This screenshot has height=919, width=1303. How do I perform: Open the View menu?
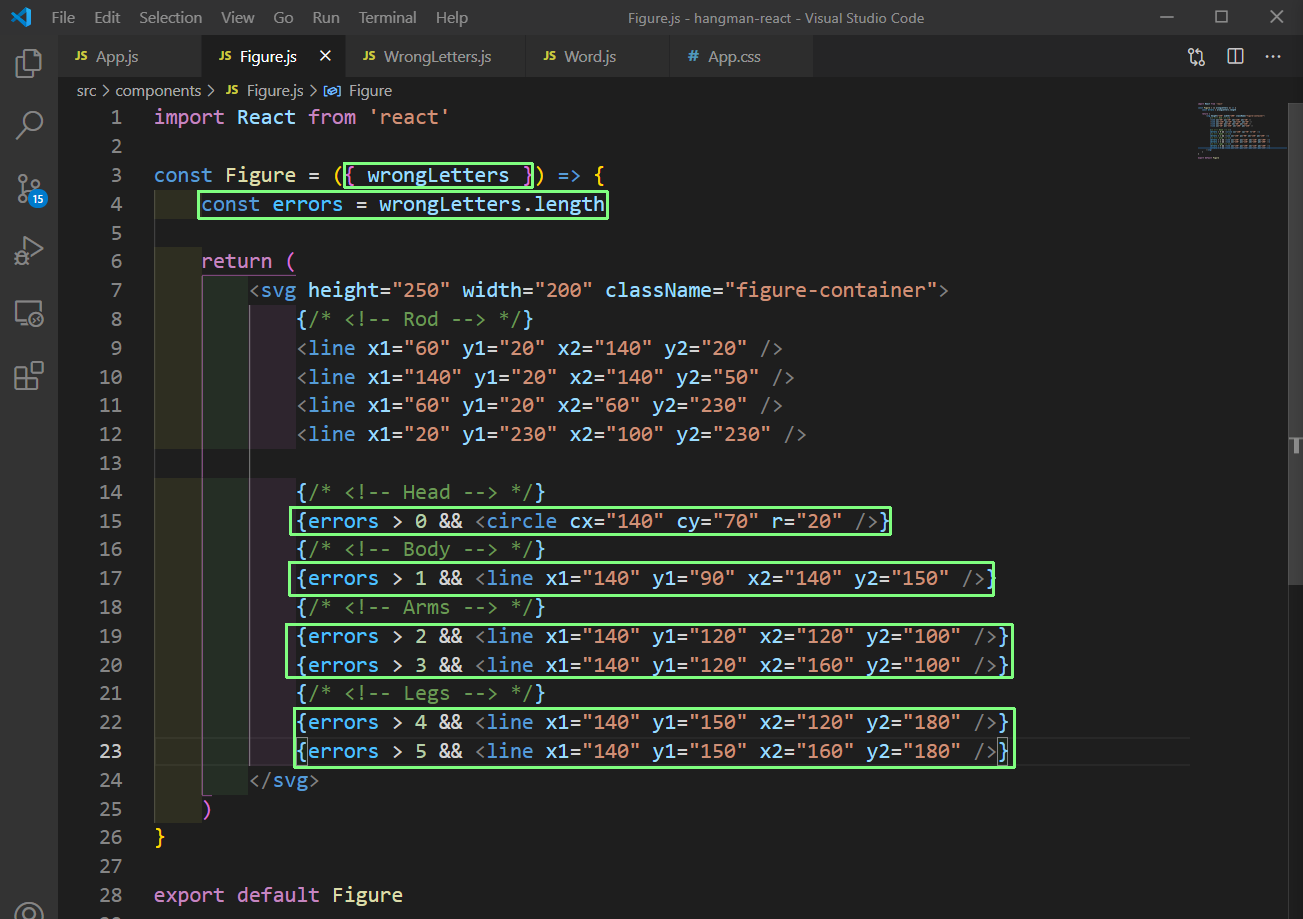coord(238,18)
